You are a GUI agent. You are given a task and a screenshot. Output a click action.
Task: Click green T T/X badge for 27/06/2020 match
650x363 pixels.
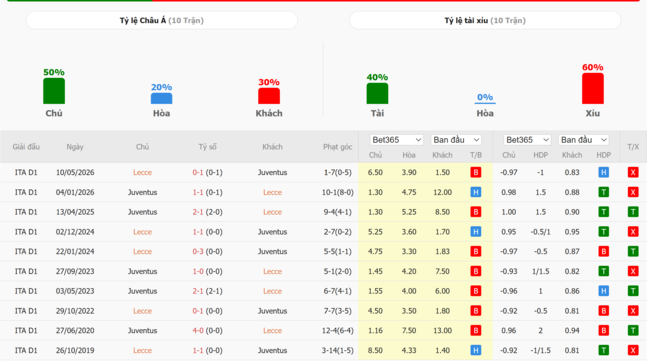coord(633,331)
